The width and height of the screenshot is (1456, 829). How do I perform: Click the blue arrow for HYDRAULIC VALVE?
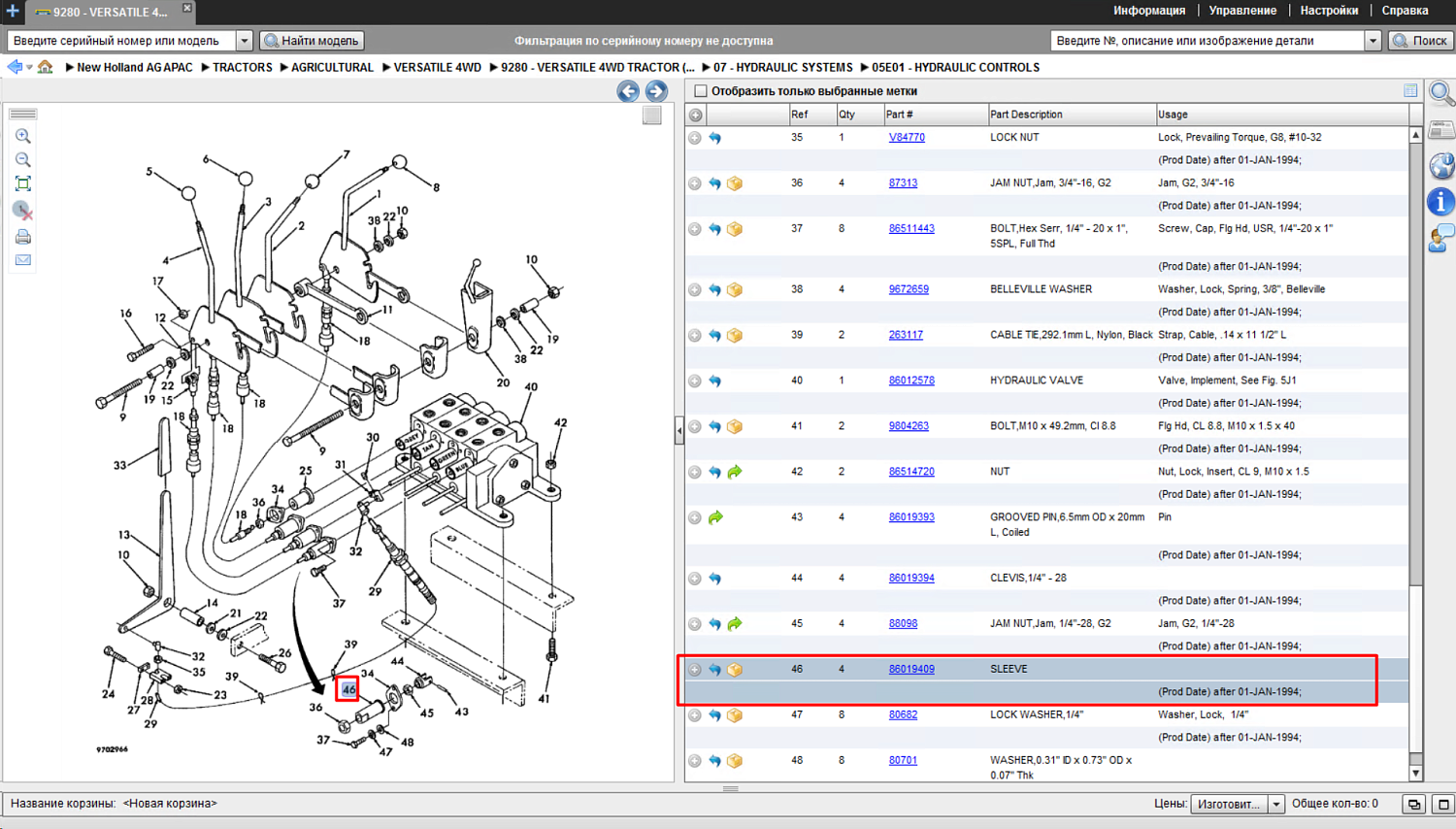(715, 381)
